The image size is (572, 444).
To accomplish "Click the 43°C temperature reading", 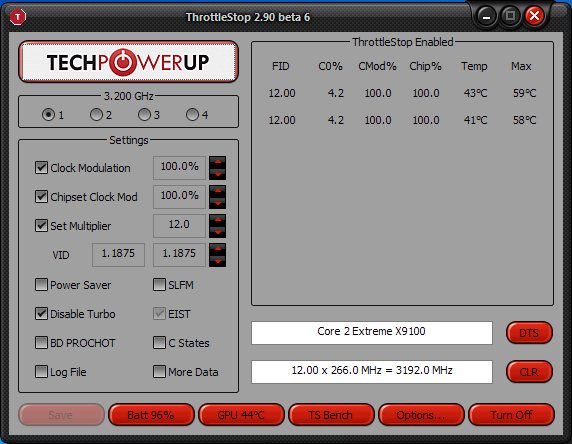I will [x=475, y=93].
